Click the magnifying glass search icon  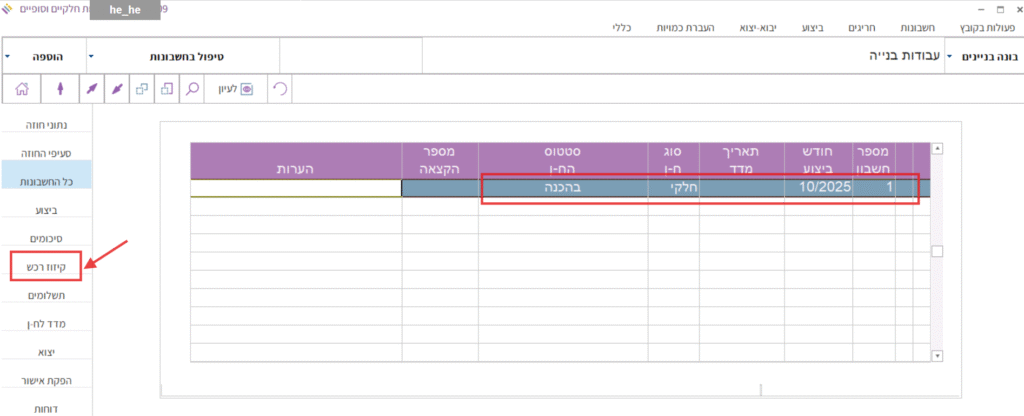coord(192,89)
